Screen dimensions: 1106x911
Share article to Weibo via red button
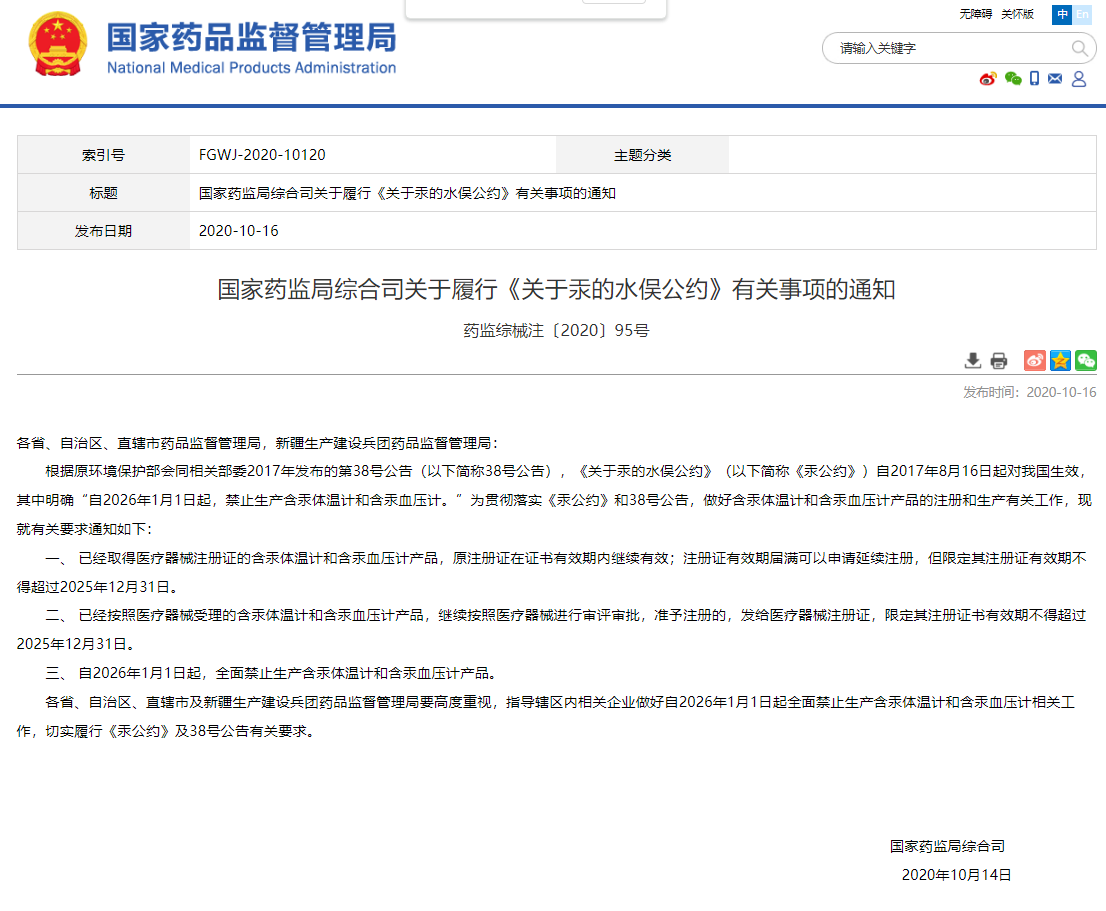pyautogui.click(x=1035, y=361)
